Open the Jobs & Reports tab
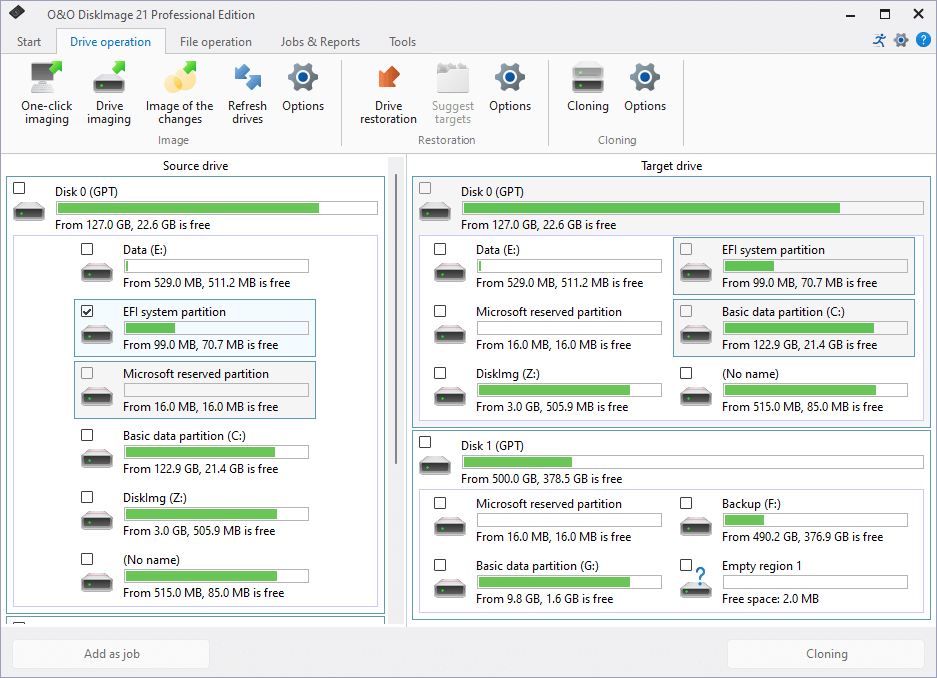Image resolution: width=937 pixels, height=678 pixels. pos(320,42)
